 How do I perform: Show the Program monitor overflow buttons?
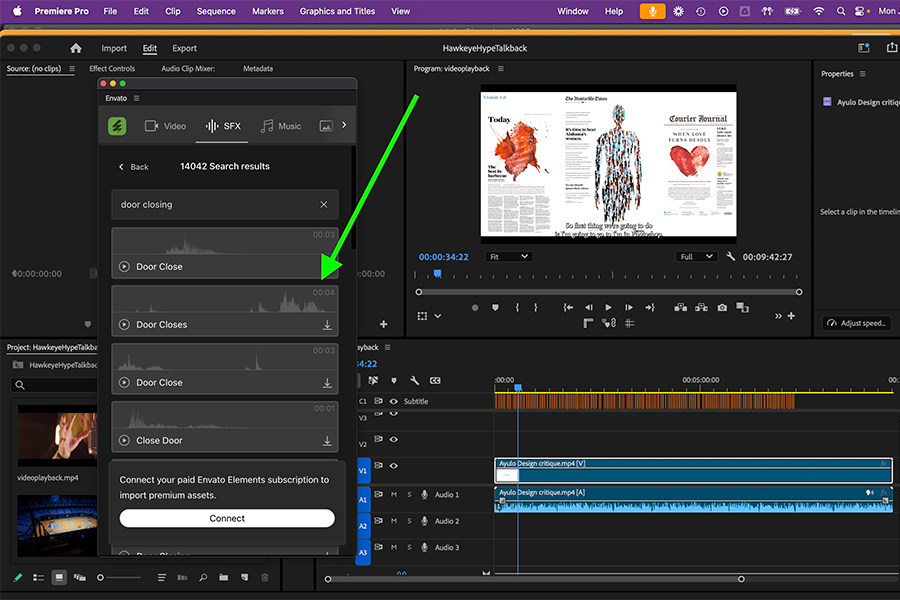pos(778,316)
